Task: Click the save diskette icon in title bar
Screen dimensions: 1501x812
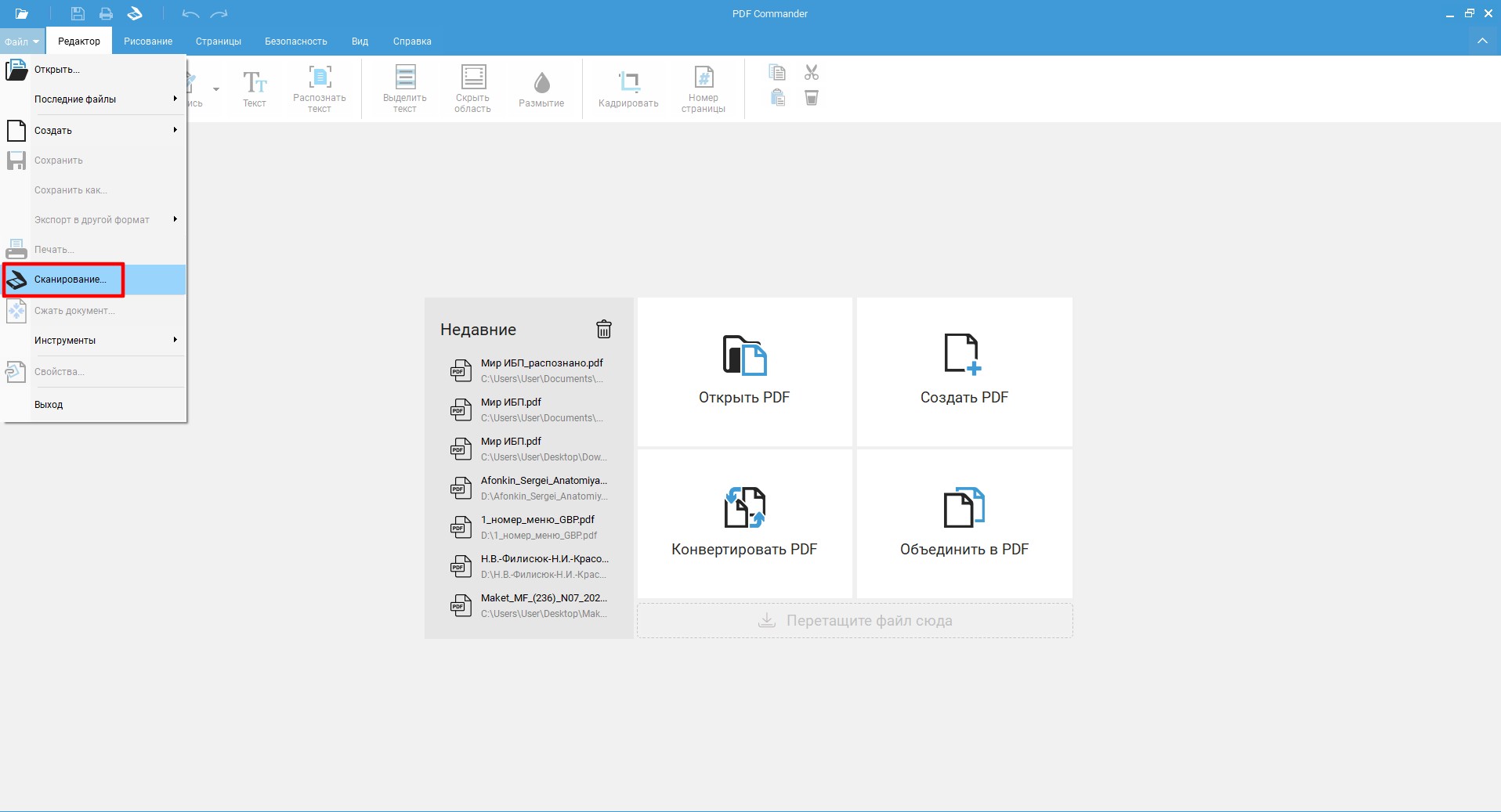Action: [x=78, y=13]
